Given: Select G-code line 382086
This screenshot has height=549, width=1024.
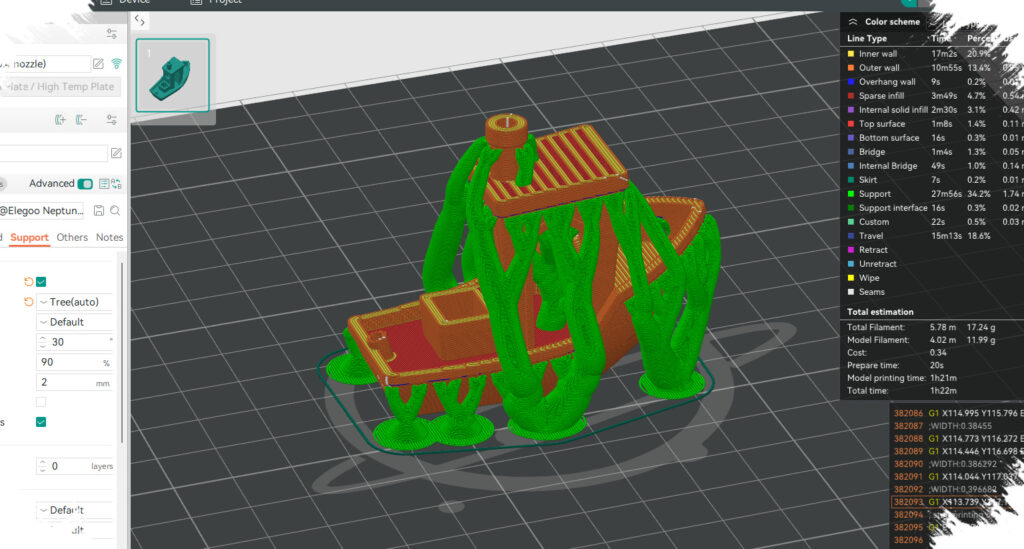Looking at the screenshot, I should pos(957,413).
